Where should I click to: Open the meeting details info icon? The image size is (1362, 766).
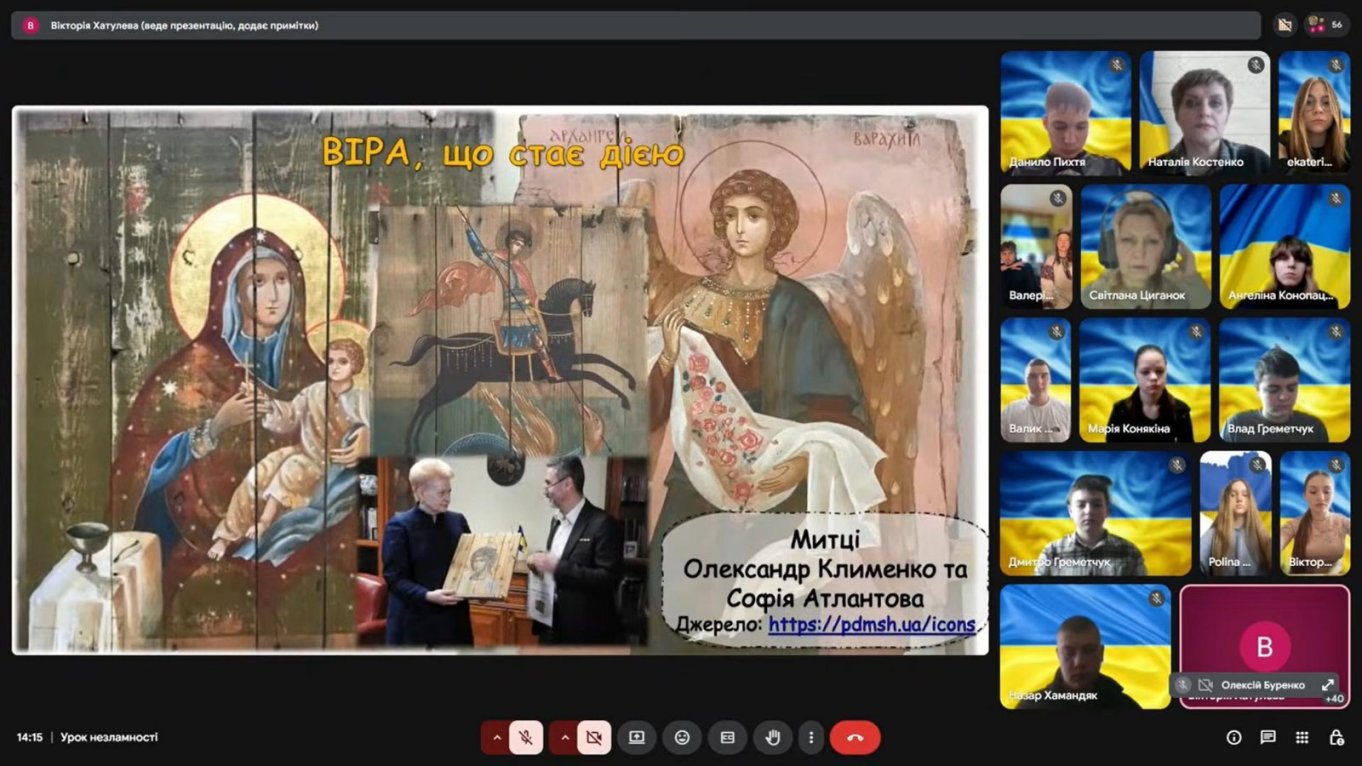point(1234,738)
